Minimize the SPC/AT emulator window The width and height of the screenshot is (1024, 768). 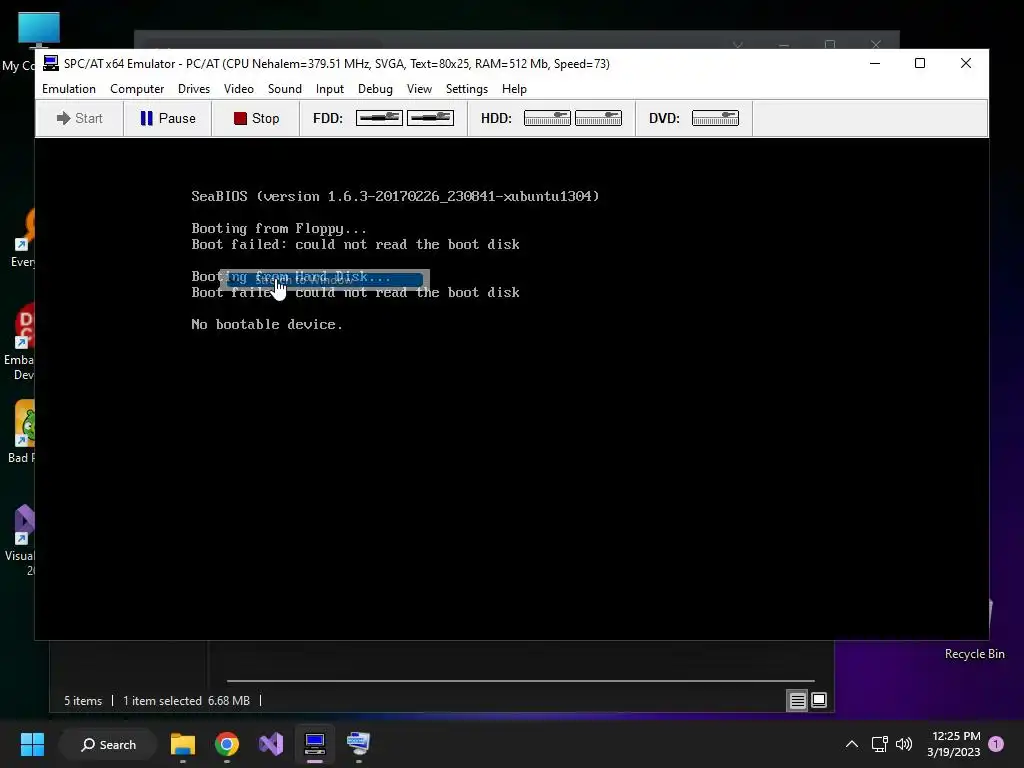click(x=875, y=63)
